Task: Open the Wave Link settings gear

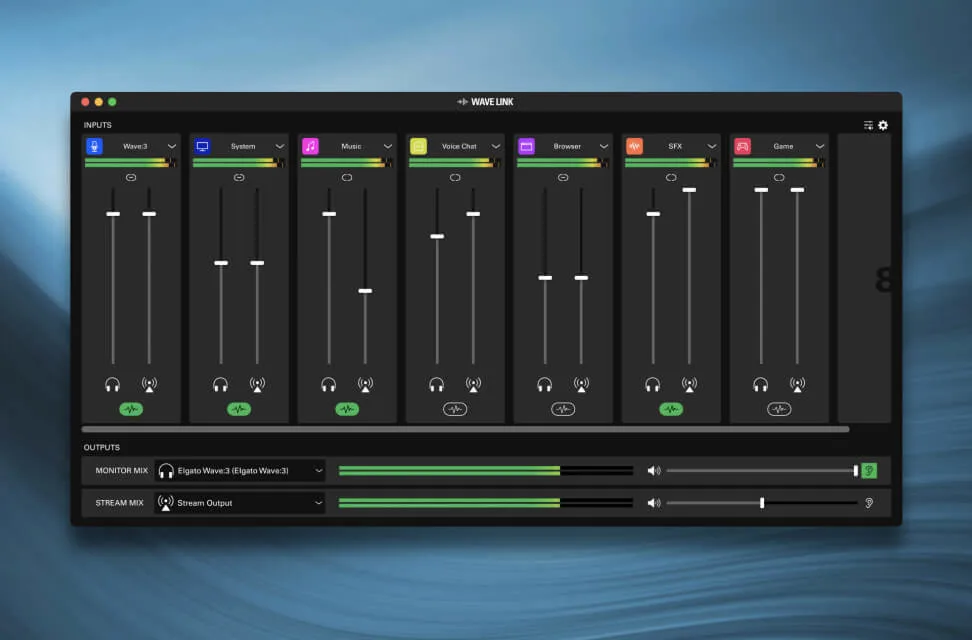Action: [x=883, y=124]
